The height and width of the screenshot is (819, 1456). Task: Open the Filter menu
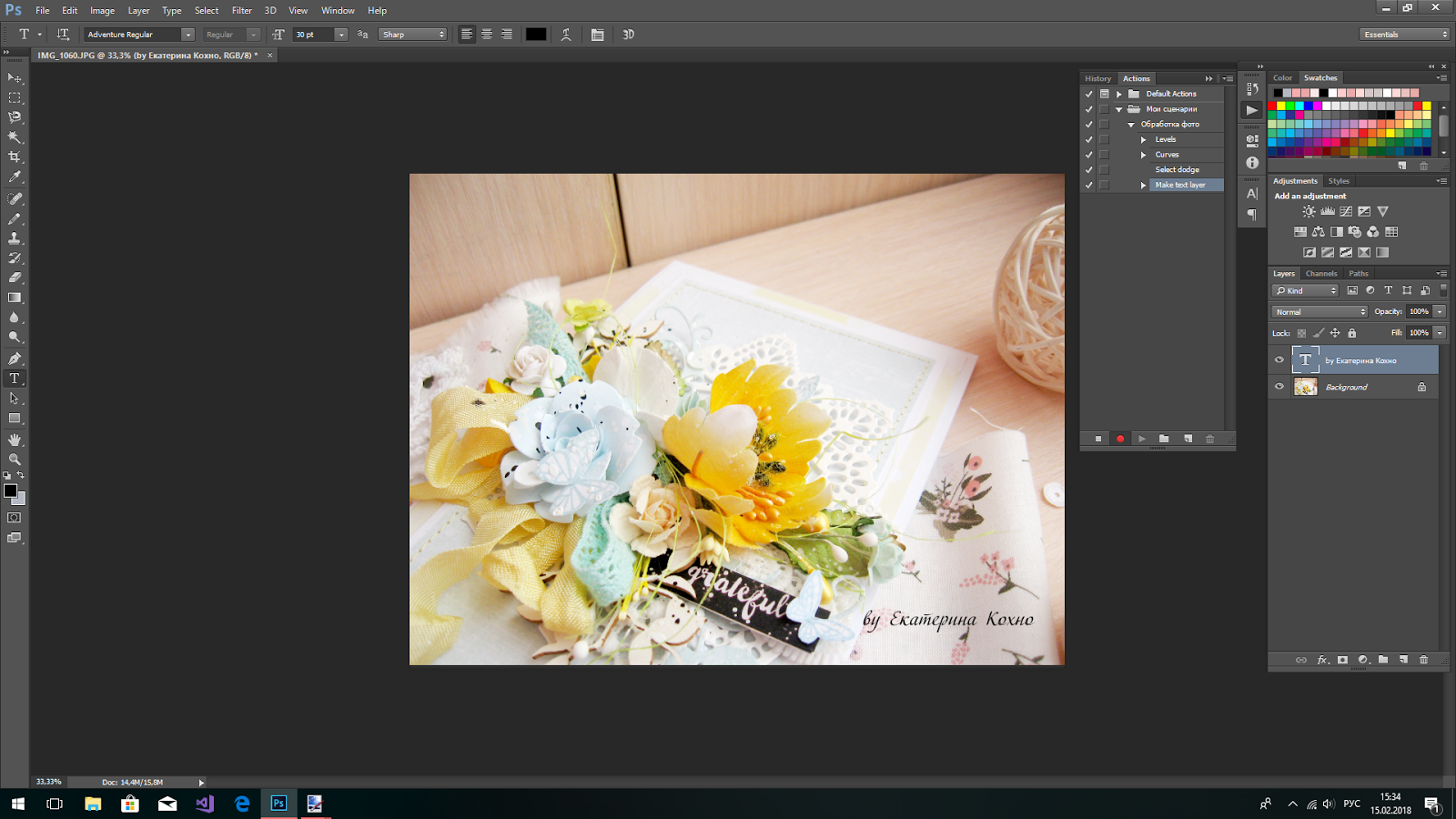(x=241, y=11)
